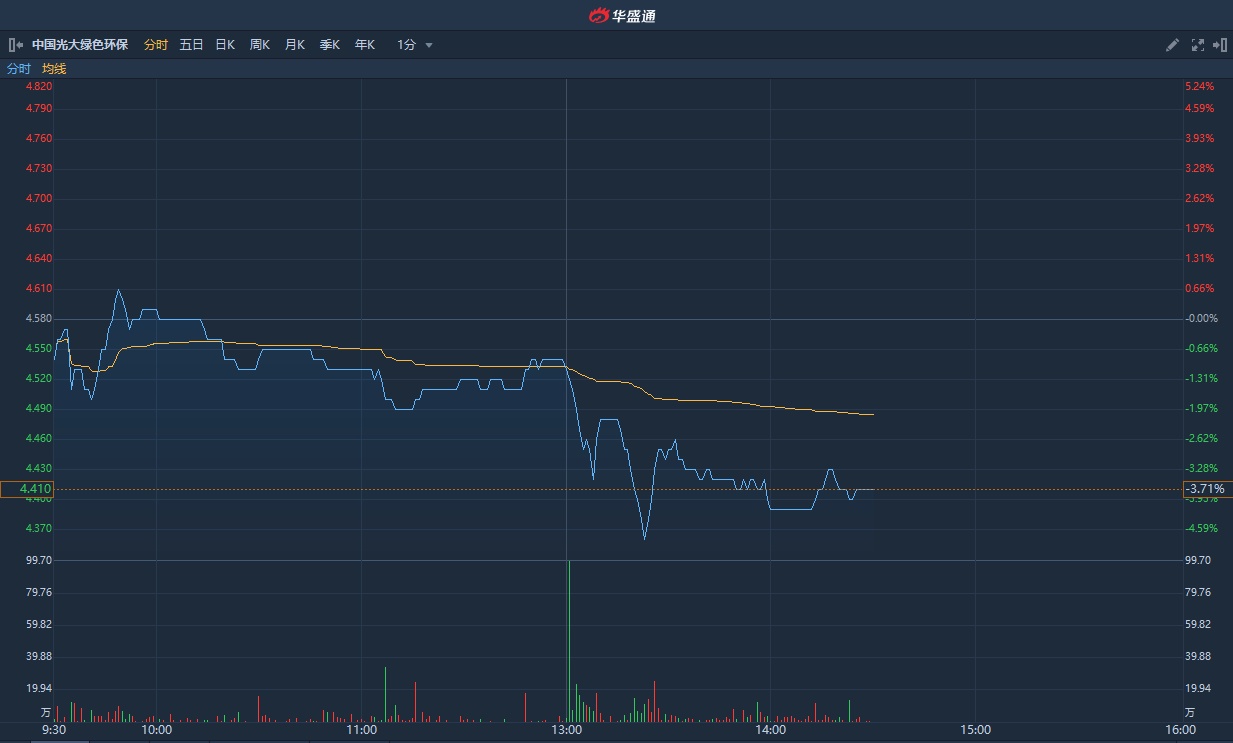Enter fullscreen chart view

coord(1197,45)
